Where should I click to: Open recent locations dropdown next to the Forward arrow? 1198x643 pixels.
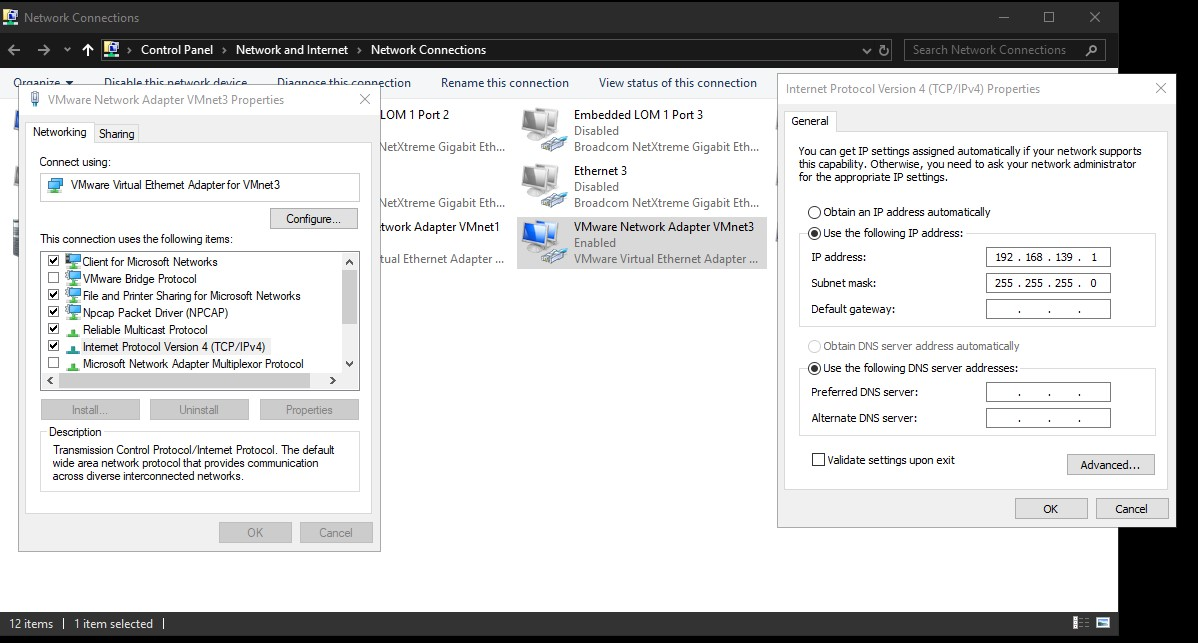(67, 50)
